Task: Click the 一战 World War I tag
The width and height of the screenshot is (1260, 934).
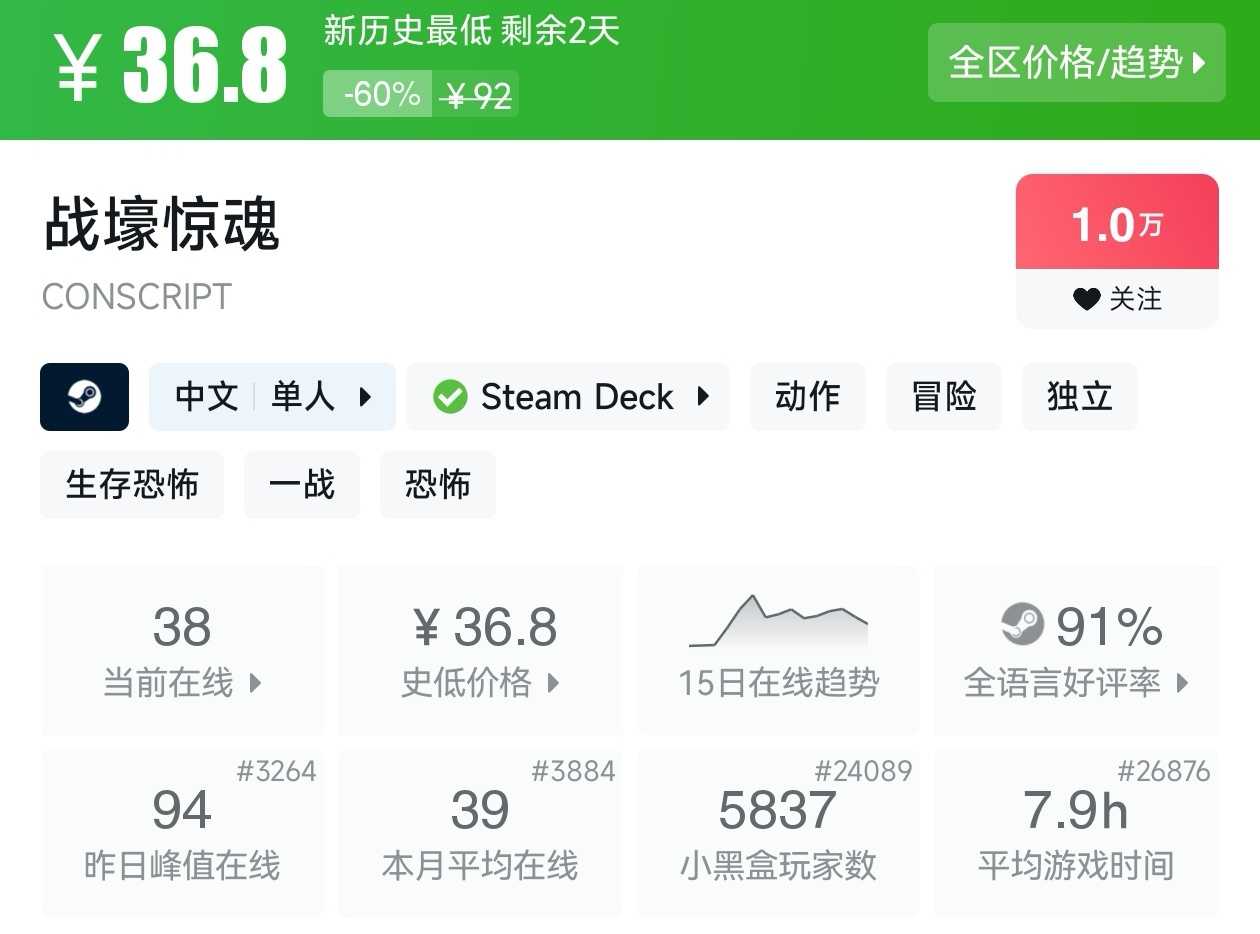Action: [x=301, y=485]
